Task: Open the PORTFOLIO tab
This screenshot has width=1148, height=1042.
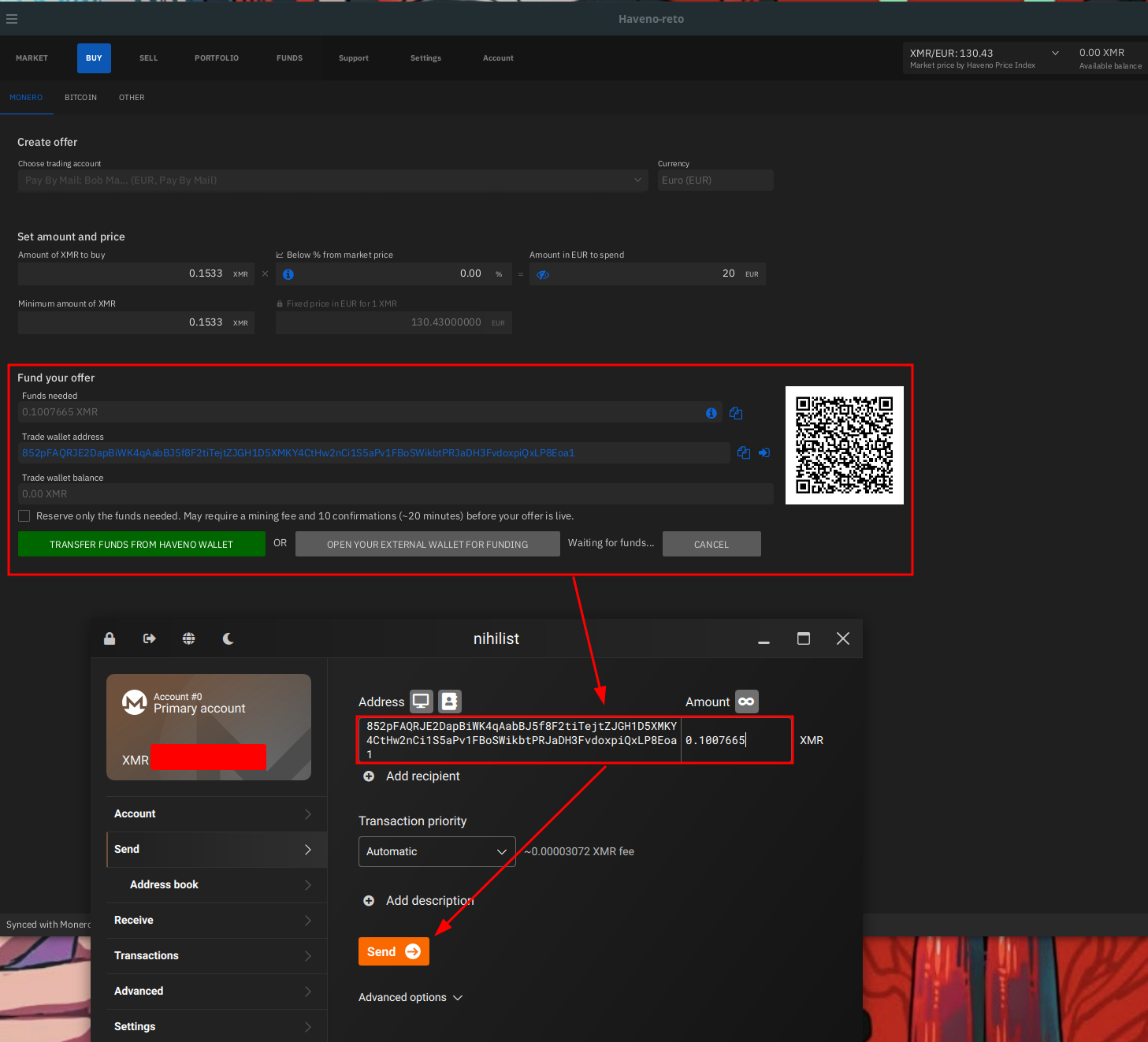Action: coord(217,58)
